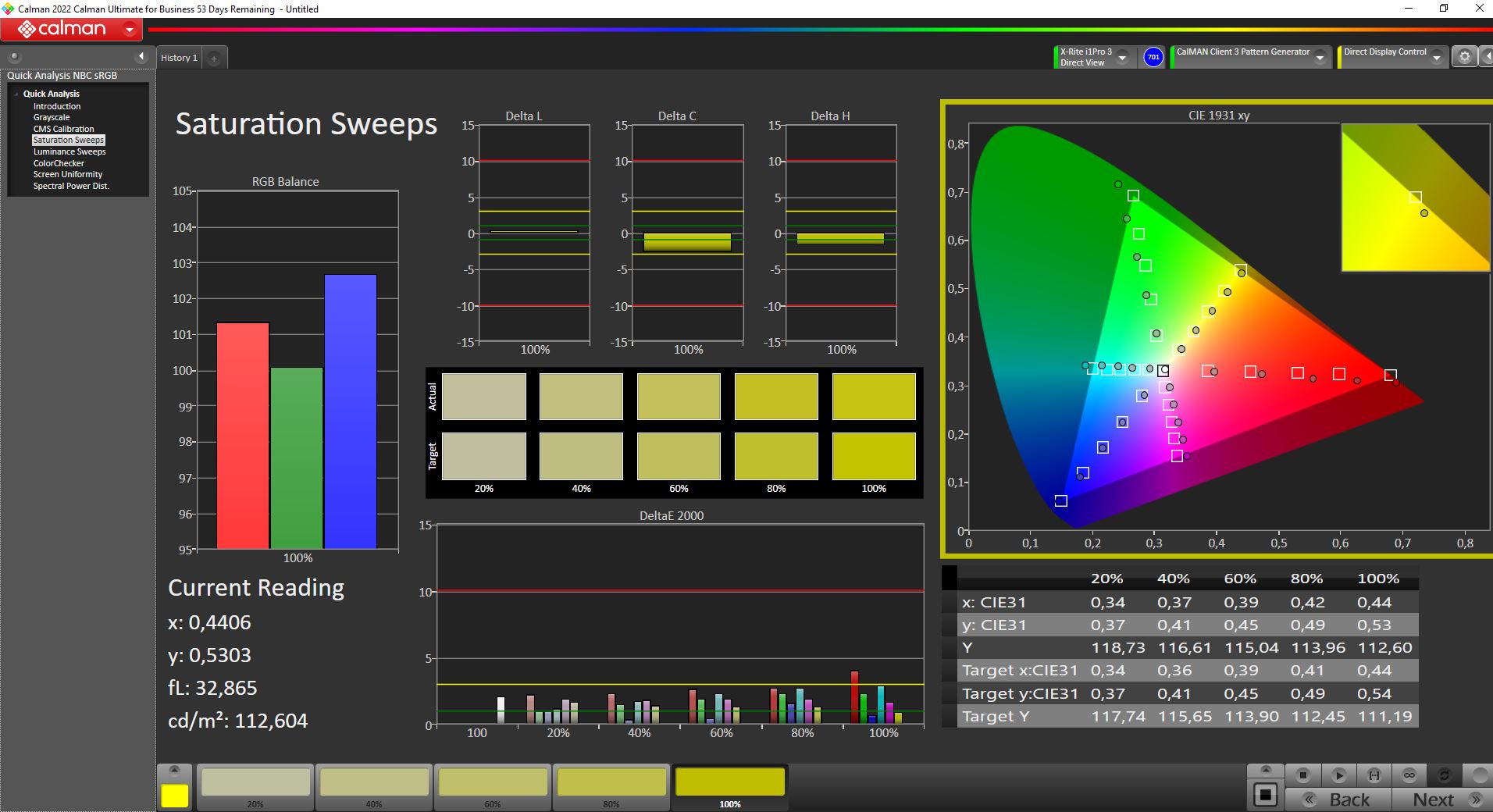Open the Calman main menu dropdown arrow

[130, 30]
